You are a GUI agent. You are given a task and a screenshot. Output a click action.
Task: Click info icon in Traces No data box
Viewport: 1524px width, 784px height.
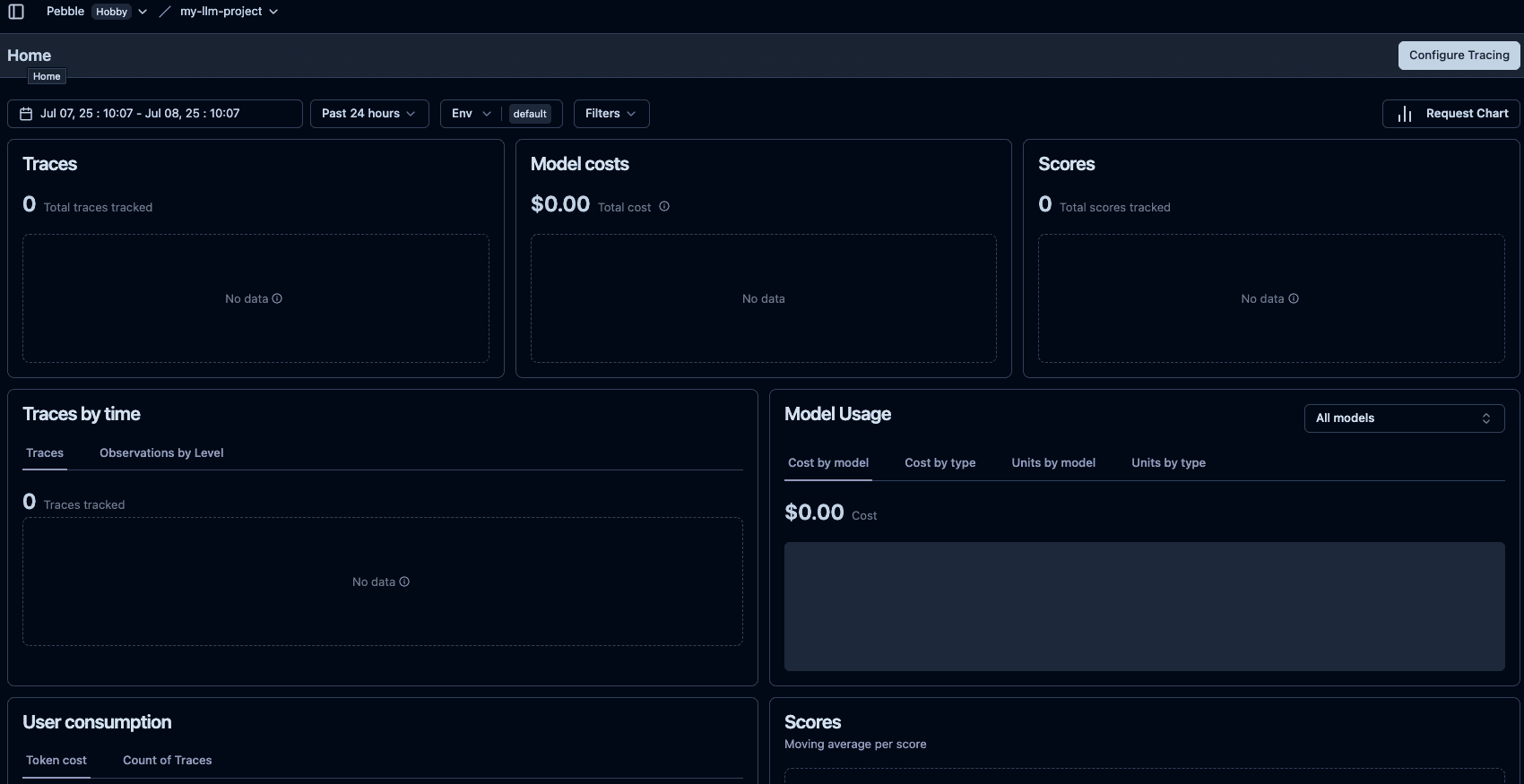coord(277,298)
